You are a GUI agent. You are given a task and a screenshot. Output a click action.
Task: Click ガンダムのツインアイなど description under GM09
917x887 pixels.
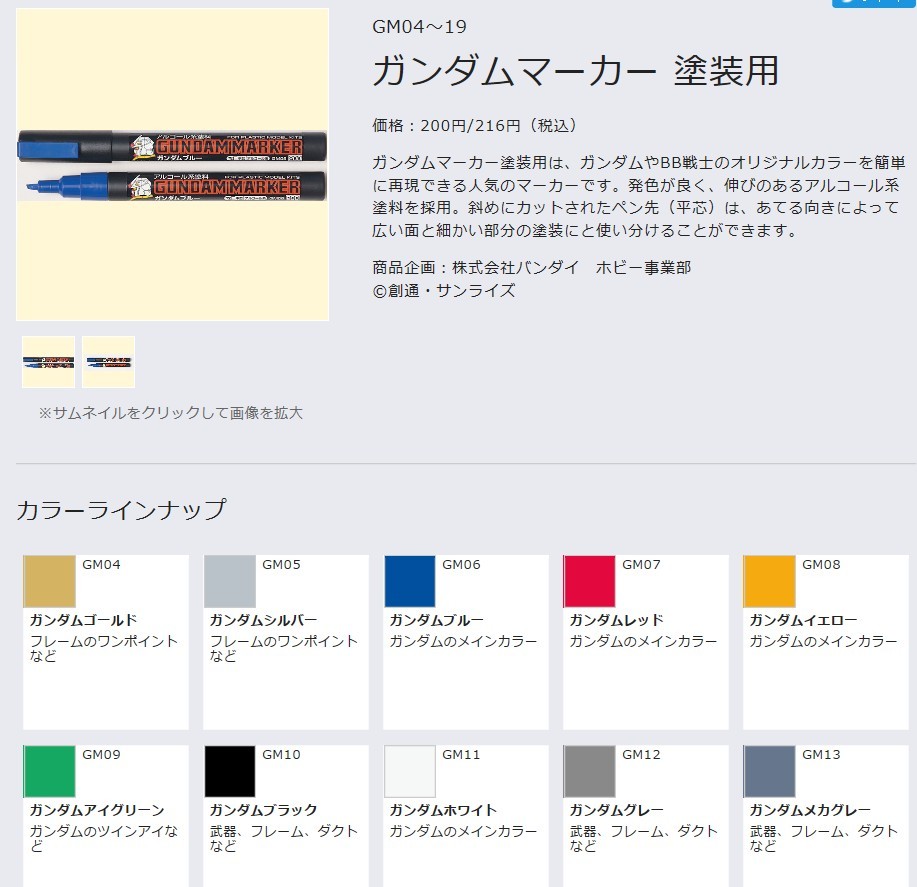tap(104, 838)
